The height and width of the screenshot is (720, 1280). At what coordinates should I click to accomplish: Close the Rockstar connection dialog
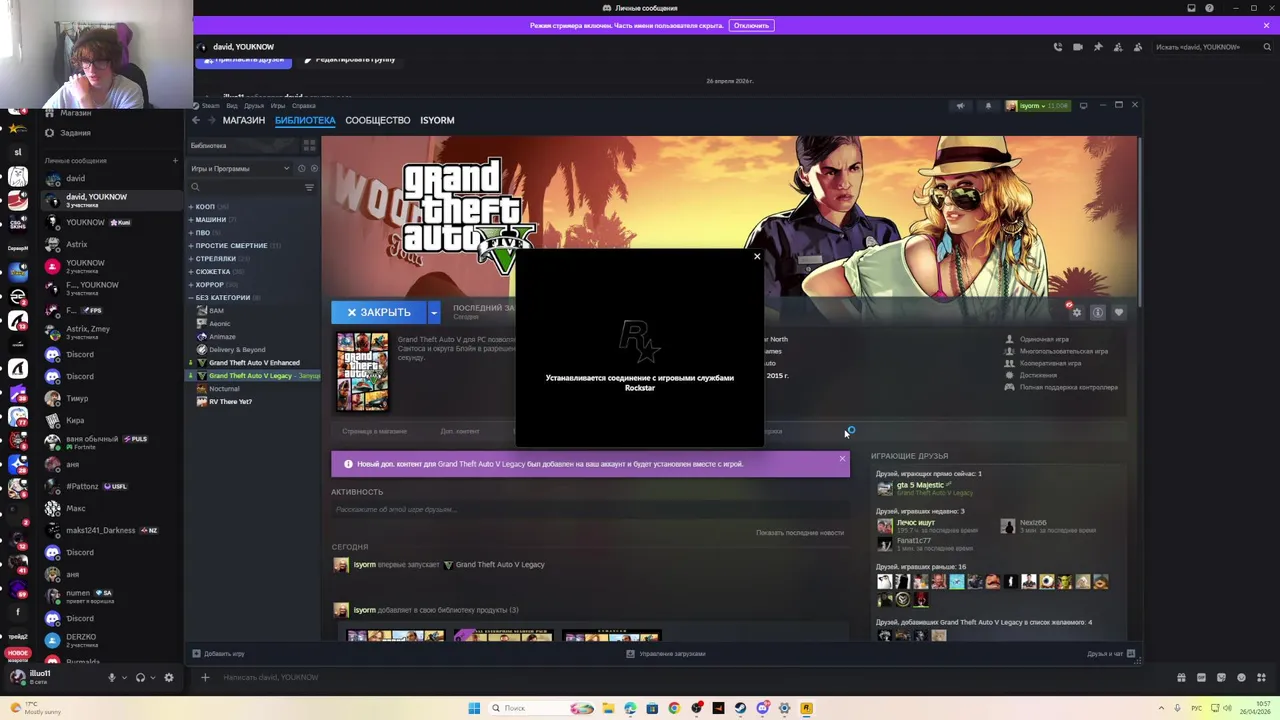click(x=757, y=257)
